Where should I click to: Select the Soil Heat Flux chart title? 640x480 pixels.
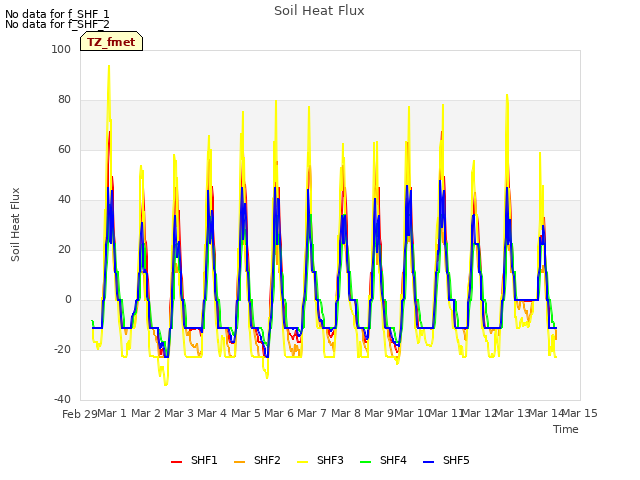pos(319,11)
